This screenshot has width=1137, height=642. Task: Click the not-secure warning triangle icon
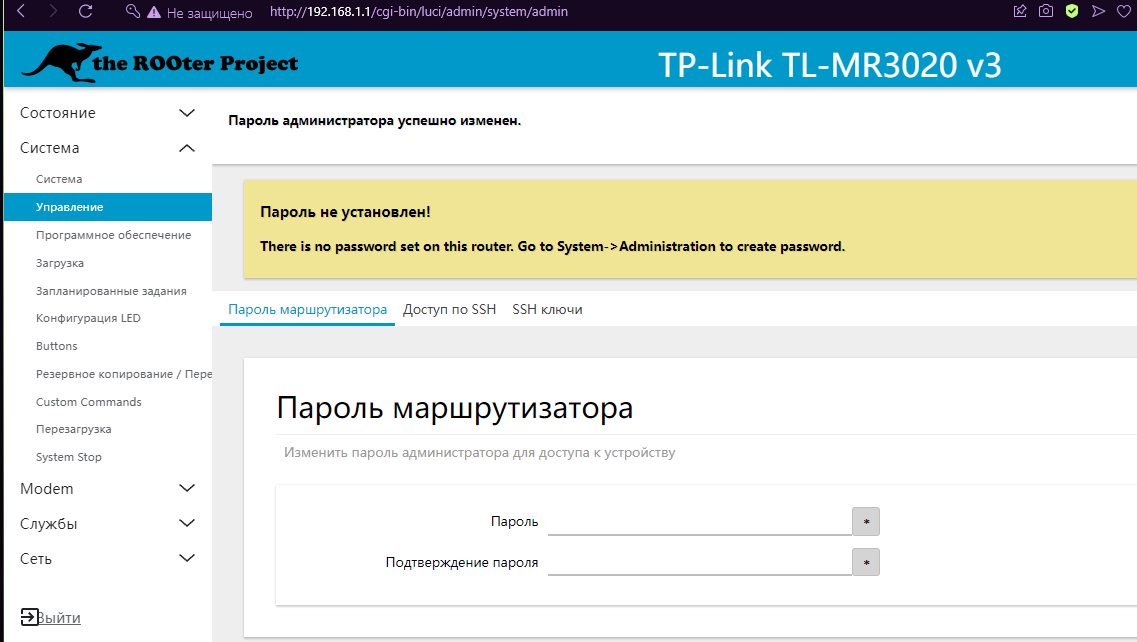(x=154, y=12)
